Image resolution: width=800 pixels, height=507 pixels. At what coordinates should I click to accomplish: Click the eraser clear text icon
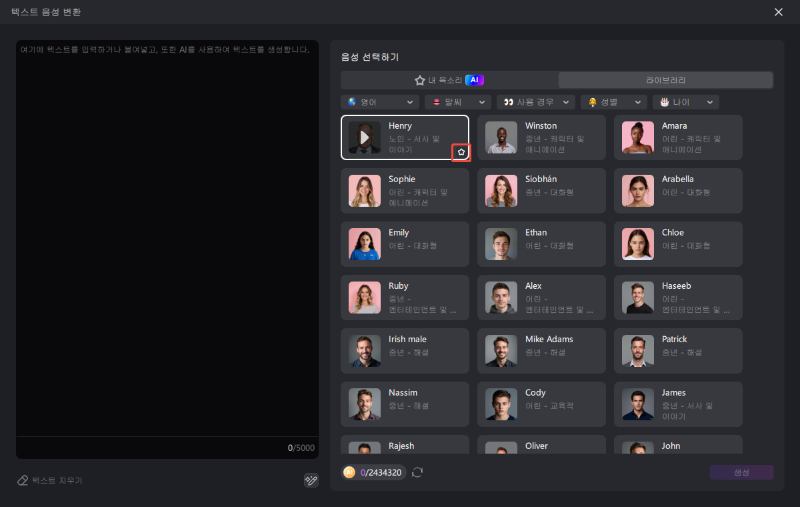click(23, 480)
